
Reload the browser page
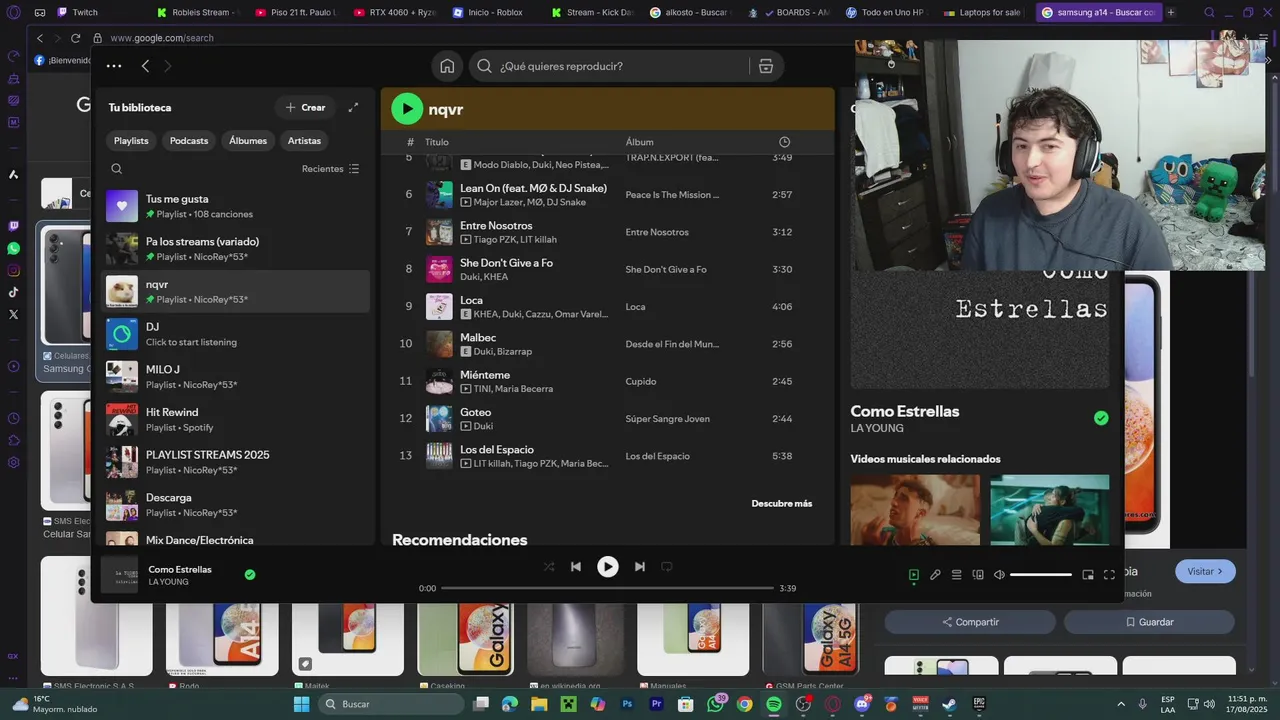point(75,38)
